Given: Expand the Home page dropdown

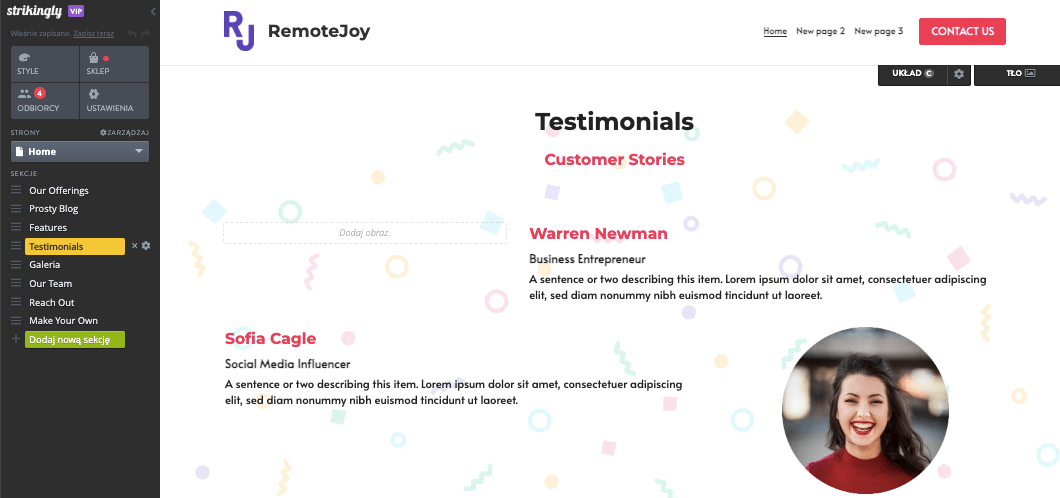Looking at the screenshot, I should 80,151.
